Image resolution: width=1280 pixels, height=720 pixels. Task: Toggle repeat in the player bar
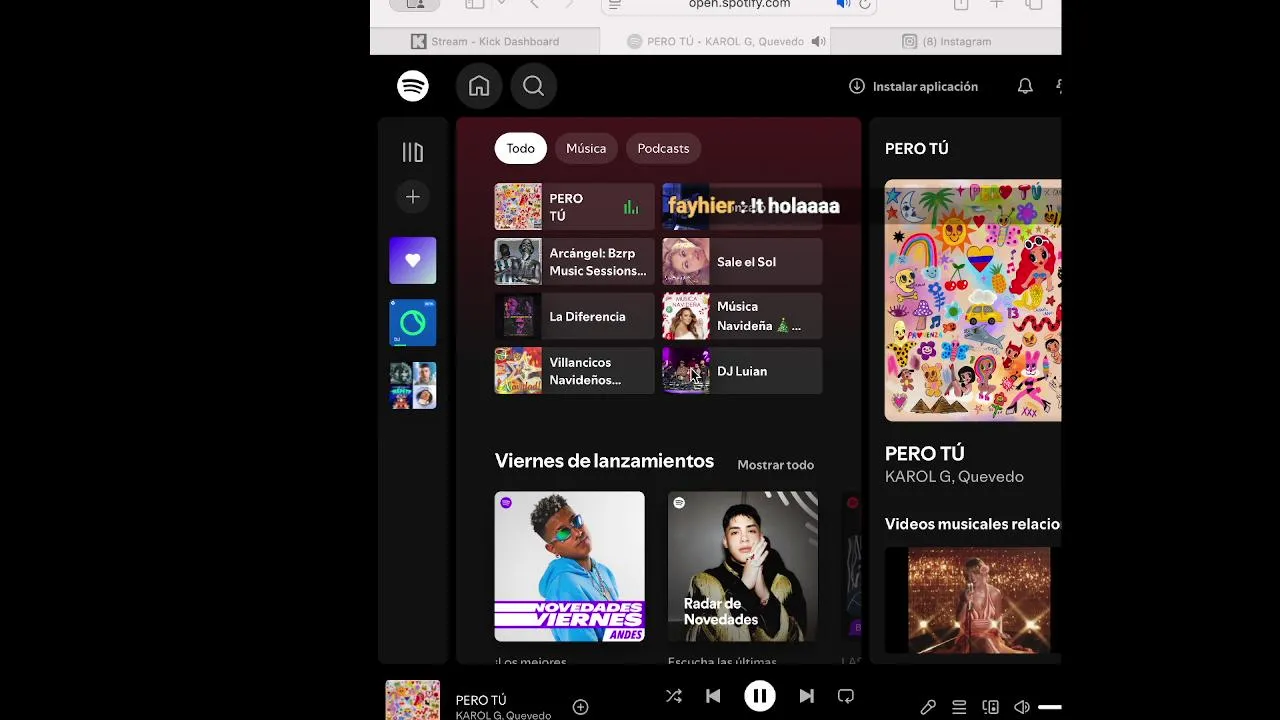pyautogui.click(x=846, y=696)
